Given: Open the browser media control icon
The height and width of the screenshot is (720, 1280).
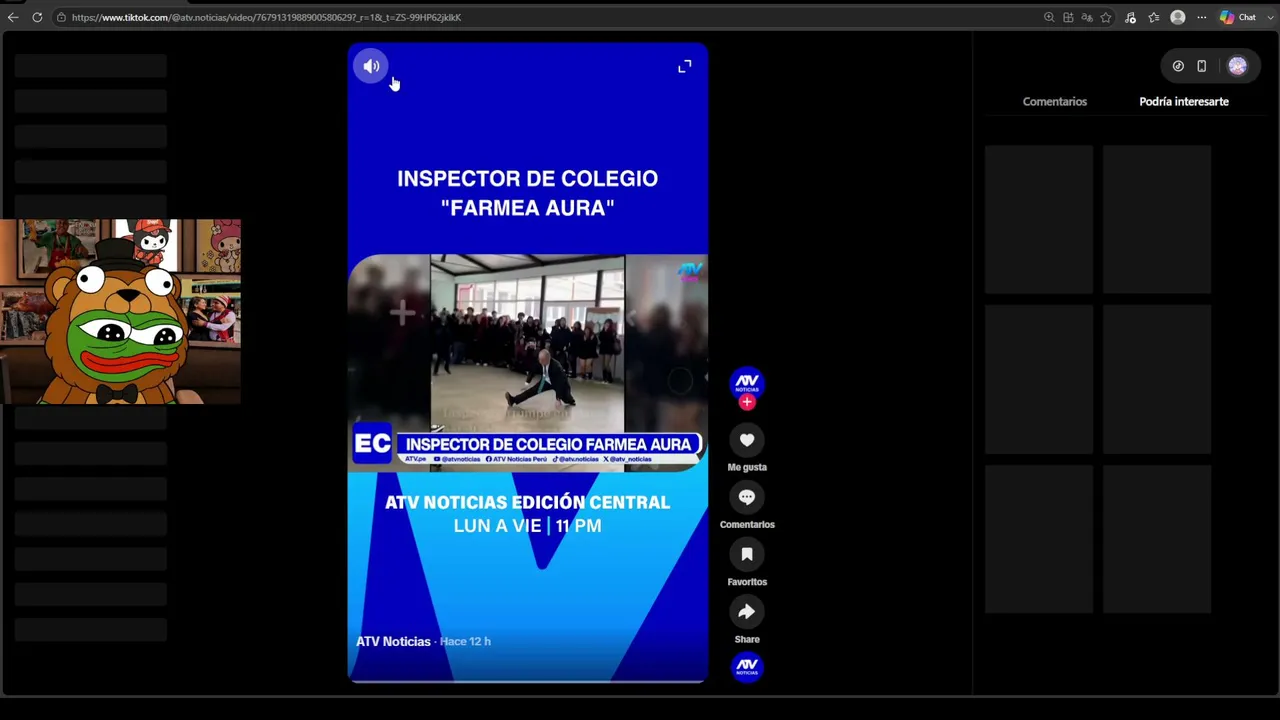Looking at the screenshot, I should (1131, 17).
